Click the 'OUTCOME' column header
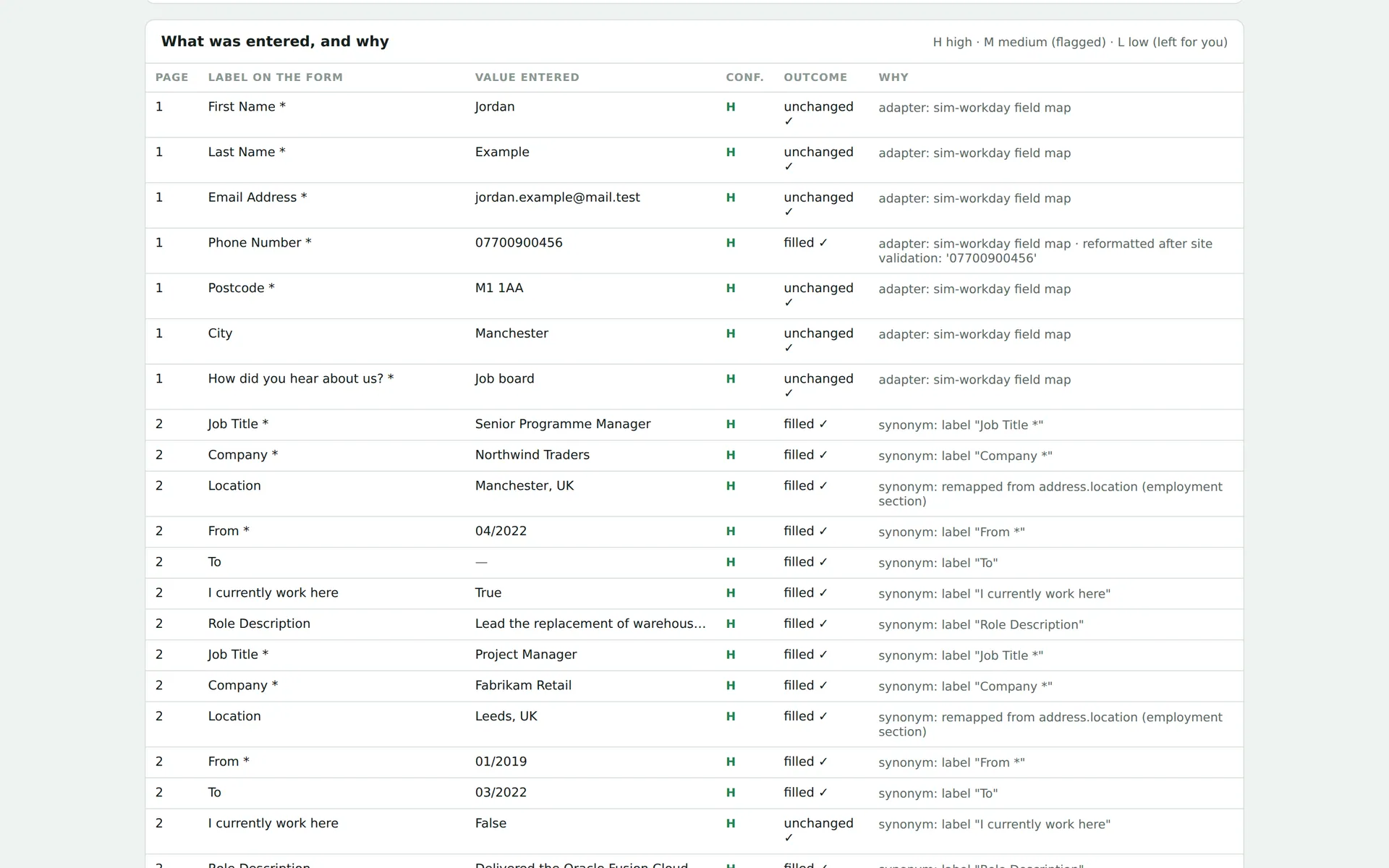1389x868 pixels. click(815, 77)
